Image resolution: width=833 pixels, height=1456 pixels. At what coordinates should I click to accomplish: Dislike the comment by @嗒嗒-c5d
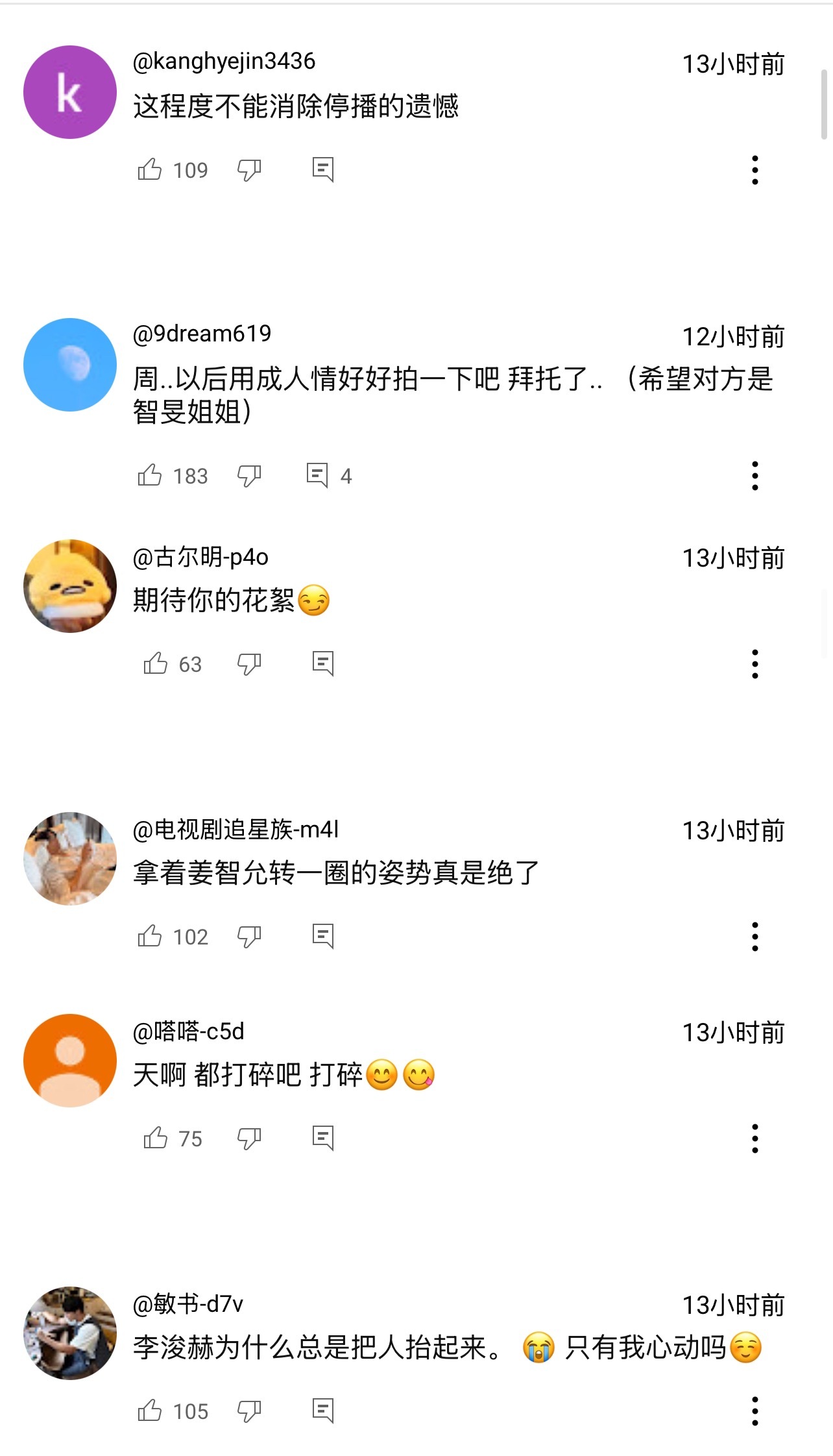click(x=249, y=1138)
